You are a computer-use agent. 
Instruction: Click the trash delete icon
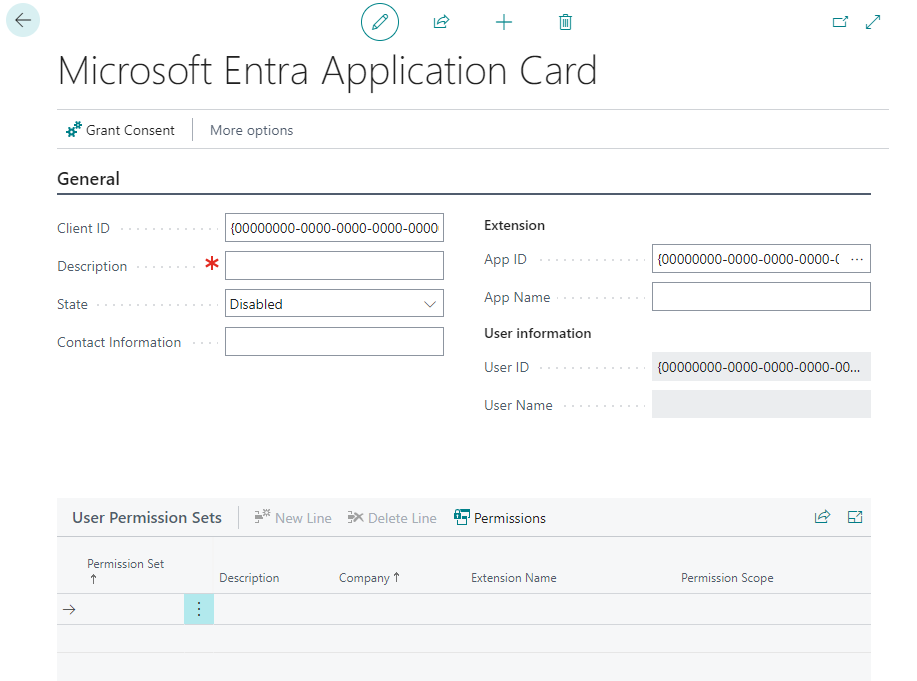[565, 22]
